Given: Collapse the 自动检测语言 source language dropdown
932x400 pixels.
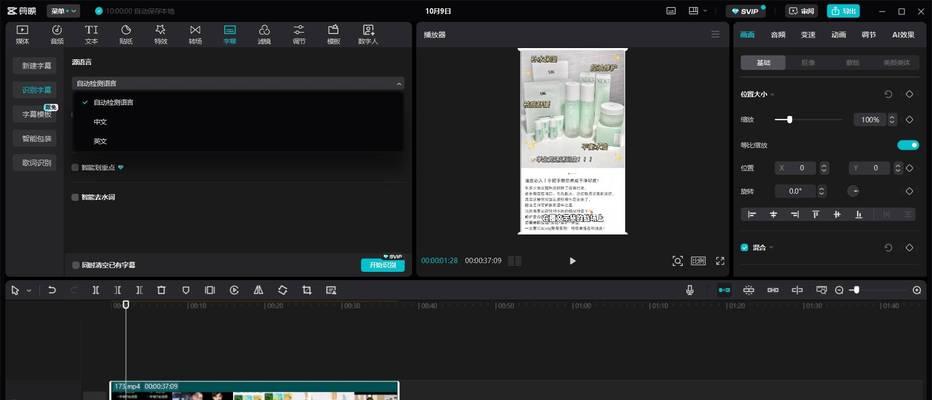Looking at the screenshot, I should (x=238, y=84).
